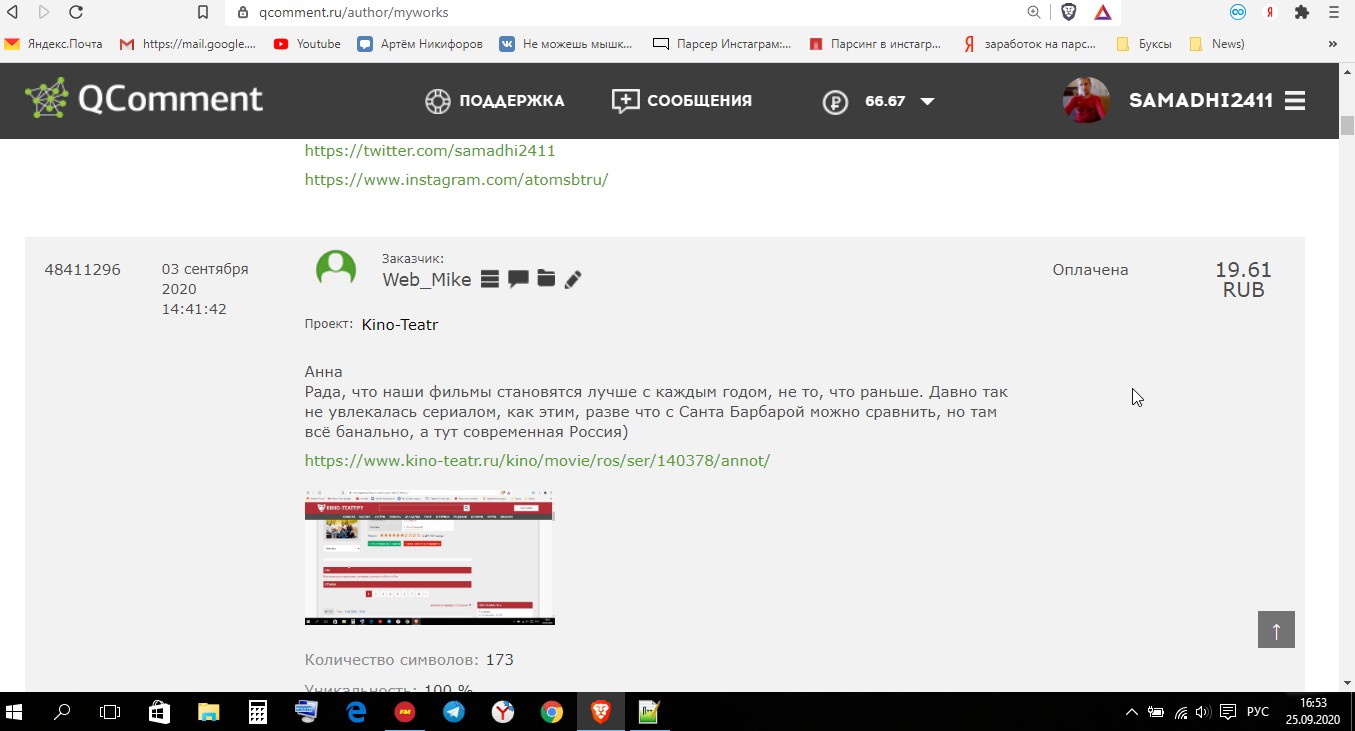Click the SAMADHI2411 profile avatar
Viewport: 1355px width, 731px height.
(1086, 100)
